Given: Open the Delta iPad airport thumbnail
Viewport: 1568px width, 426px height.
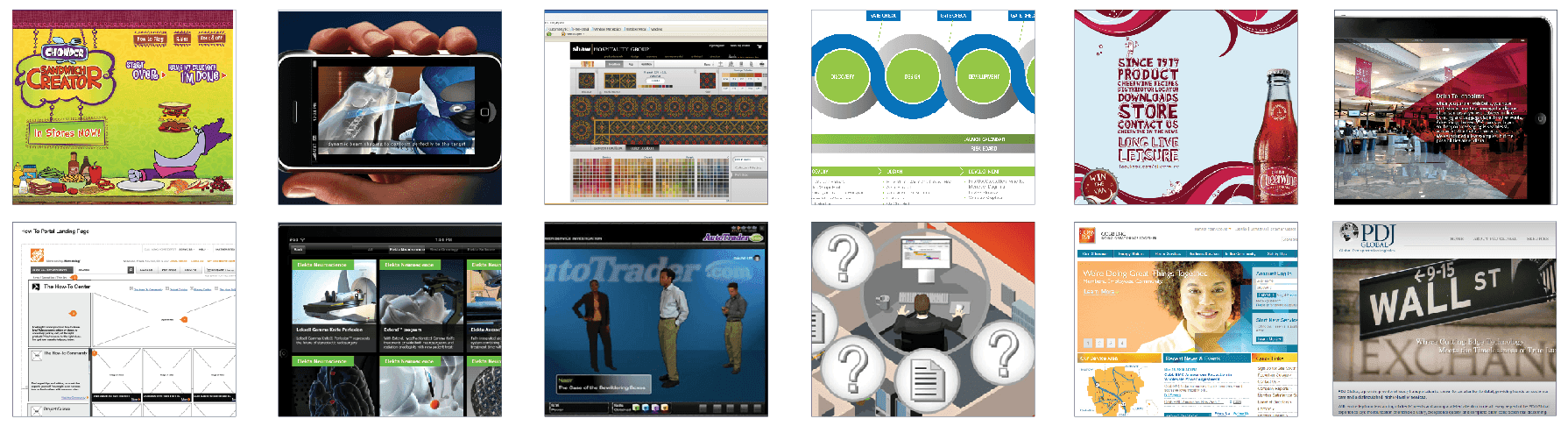Looking at the screenshot, I should pos(1445,108).
